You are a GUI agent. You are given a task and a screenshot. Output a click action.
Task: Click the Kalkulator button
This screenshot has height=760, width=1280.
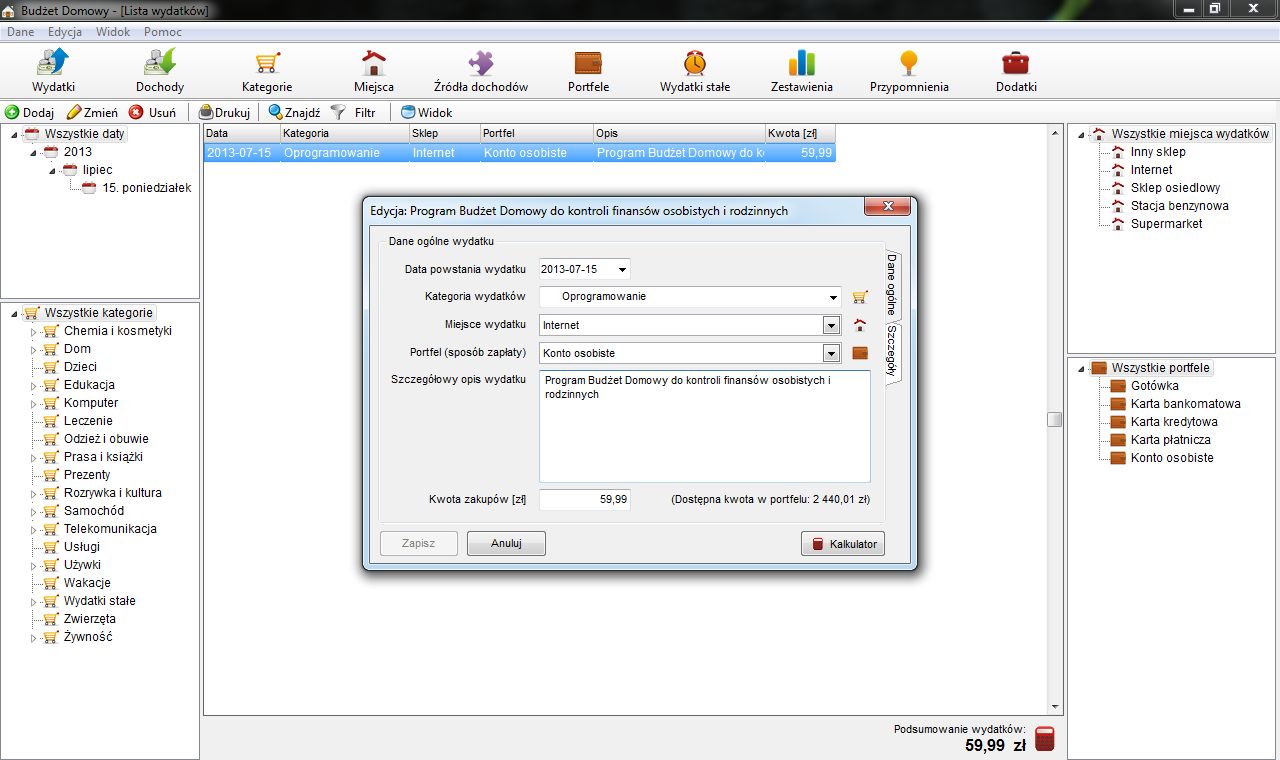(x=843, y=544)
